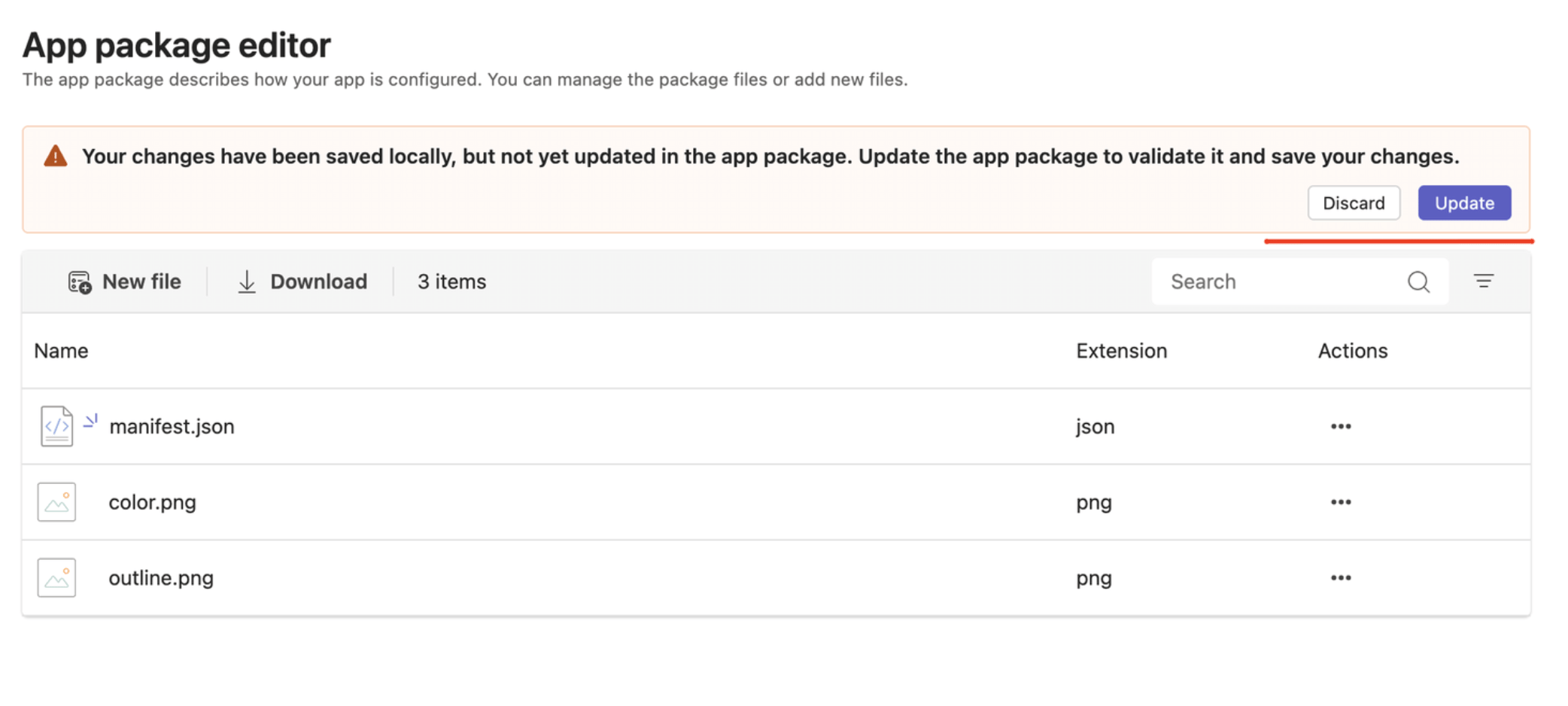1568x706 pixels.
Task: Select the outline.png file name
Action: (x=161, y=578)
